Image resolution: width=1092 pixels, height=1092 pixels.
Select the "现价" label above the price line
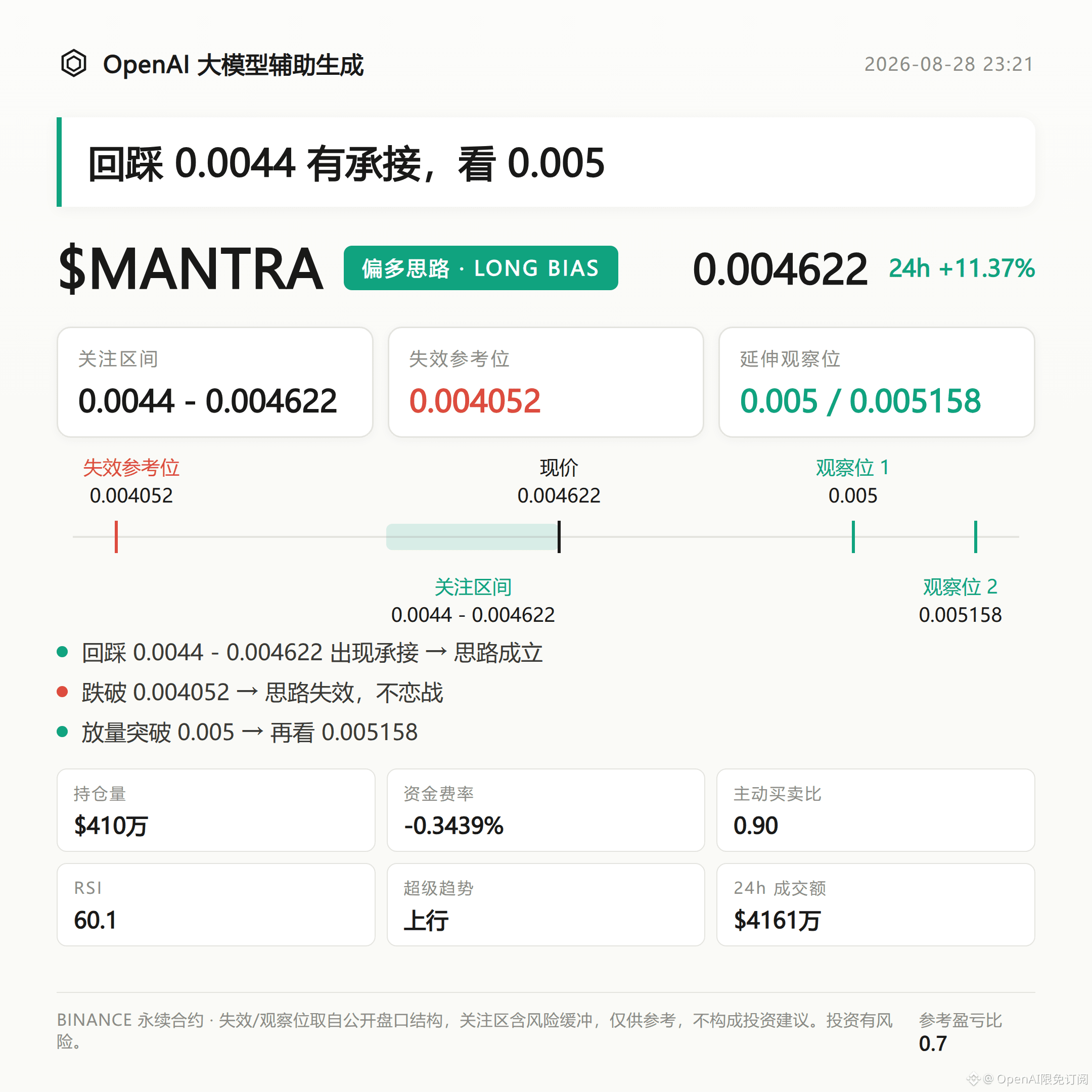pos(559,468)
